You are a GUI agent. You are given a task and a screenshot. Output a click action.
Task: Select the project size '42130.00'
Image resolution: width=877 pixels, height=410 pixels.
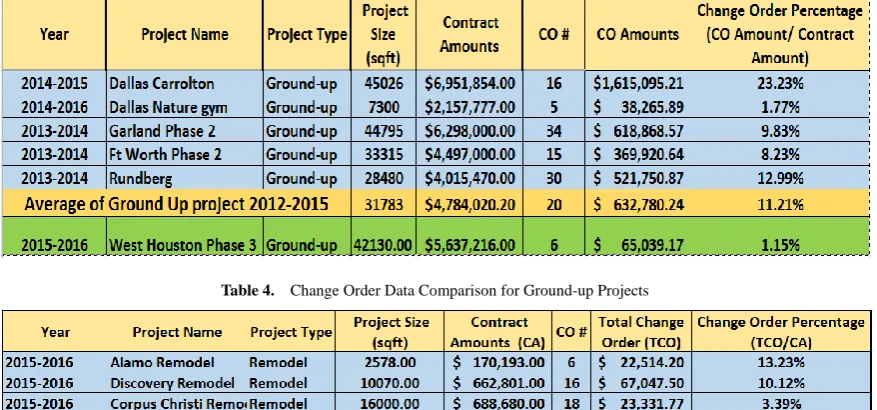click(x=384, y=245)
